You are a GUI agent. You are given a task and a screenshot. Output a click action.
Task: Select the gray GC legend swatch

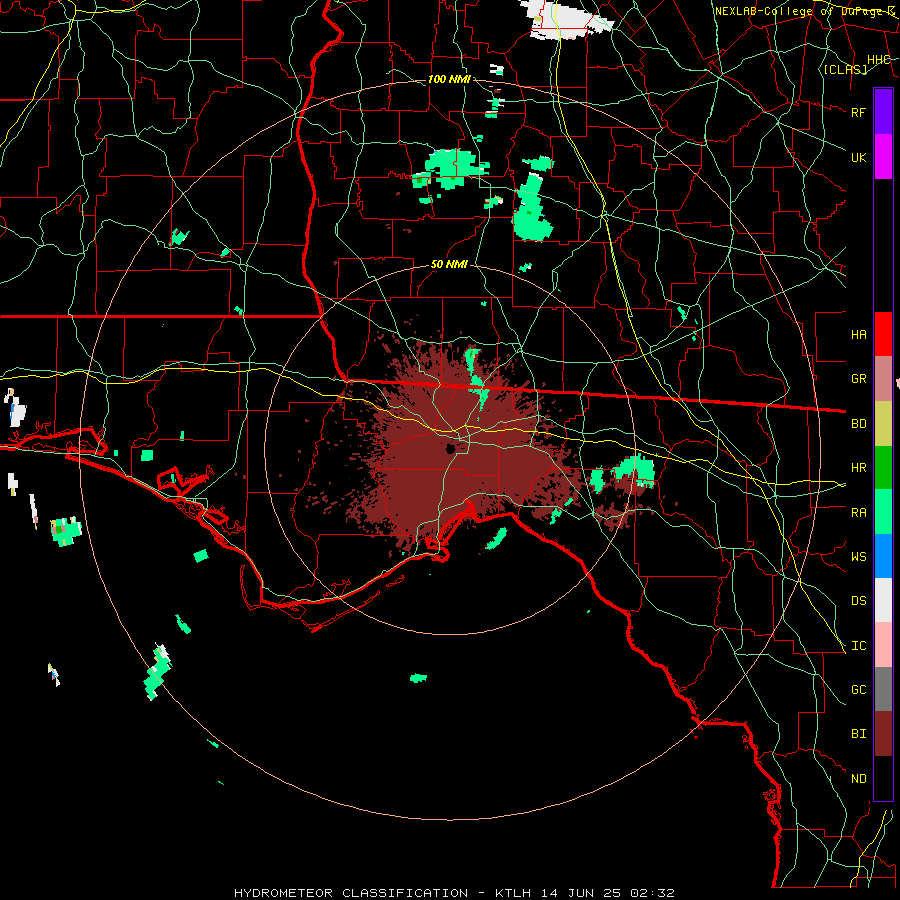pyautogui.click(x=883, y=689)
